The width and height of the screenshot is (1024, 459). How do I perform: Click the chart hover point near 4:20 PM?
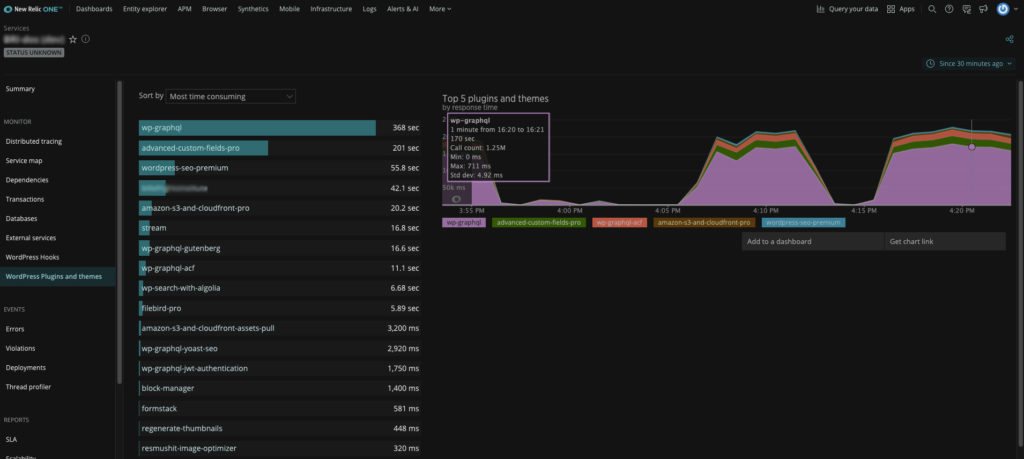click(x=972, y=147)
